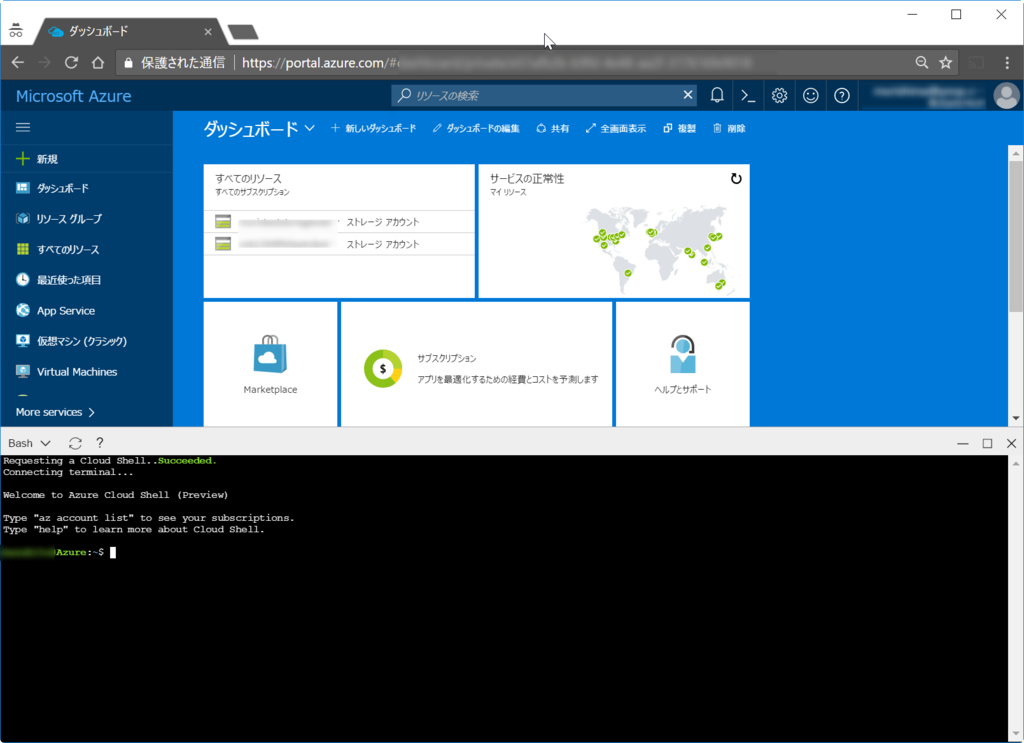Restart Cloud Shell with the refresh icon

[75, 443]
